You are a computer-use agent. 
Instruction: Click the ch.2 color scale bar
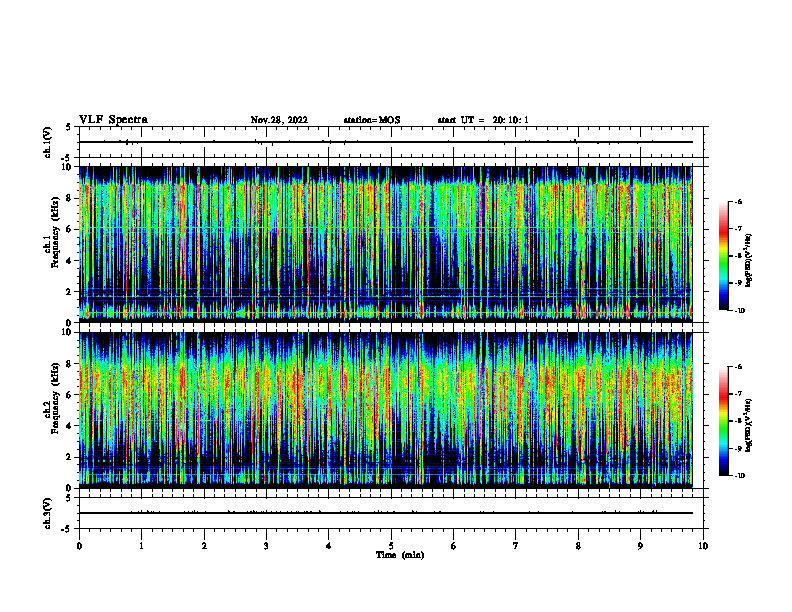click(723, 421)
